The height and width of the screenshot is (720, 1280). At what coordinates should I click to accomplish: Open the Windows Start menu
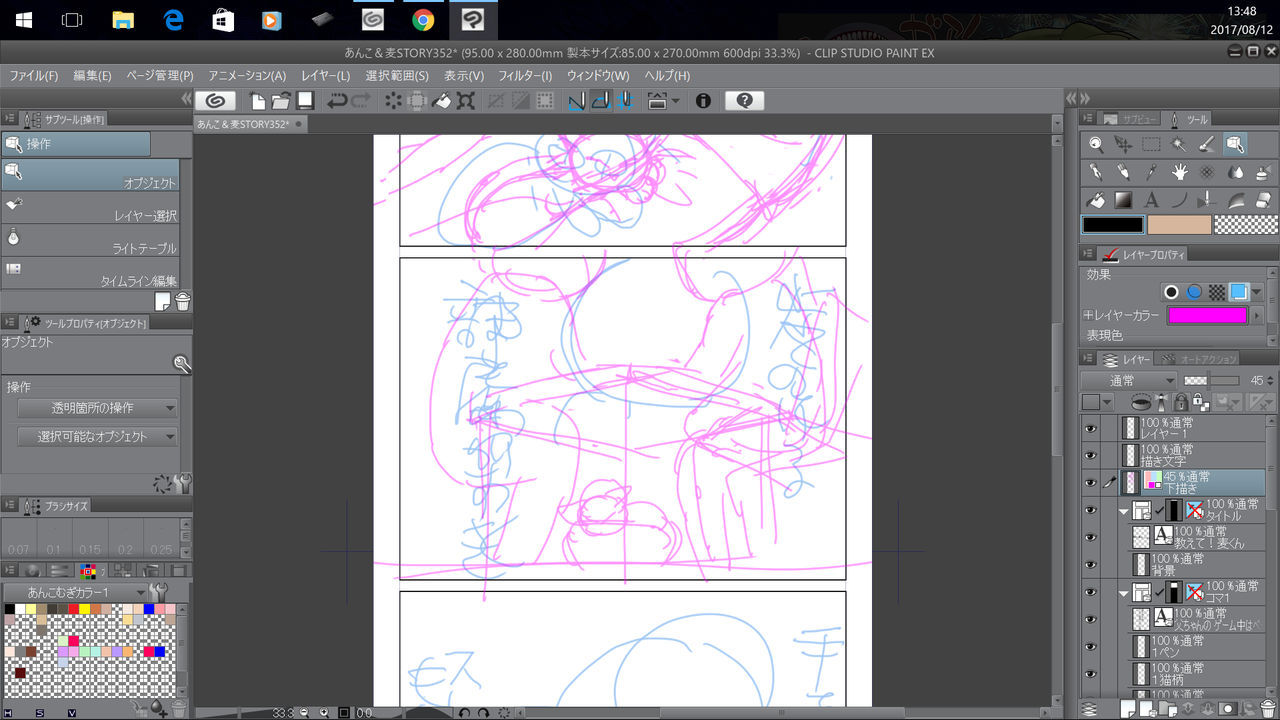tap(23, 20)
